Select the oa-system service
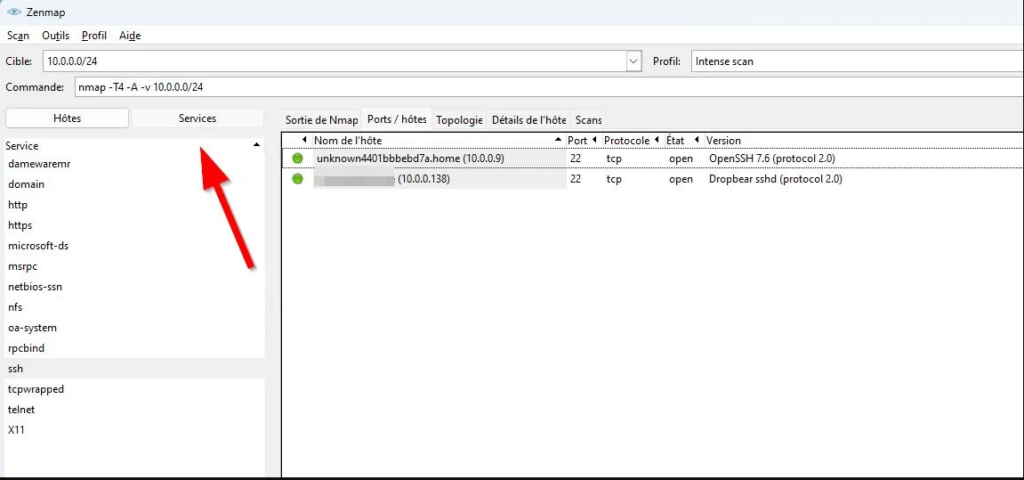The height and width of the screenshot is (480, 1024). pyautogui.click(x=135, y=327)
